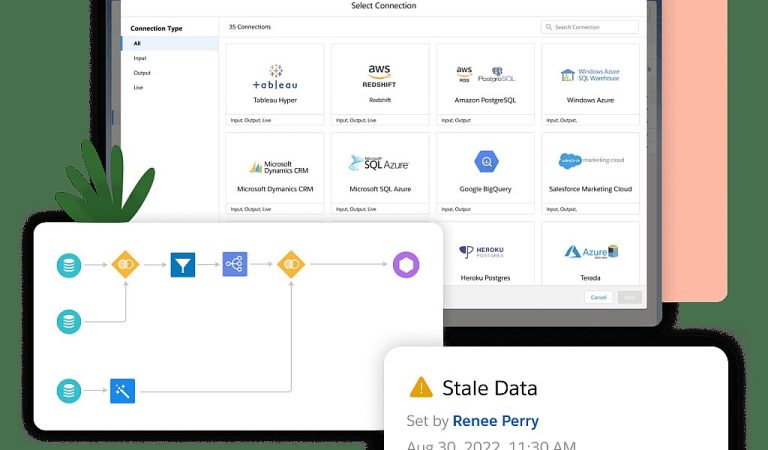Select the purple hexagon output node
The height and width of the screenshot is (450, 768).
point(406,264)
